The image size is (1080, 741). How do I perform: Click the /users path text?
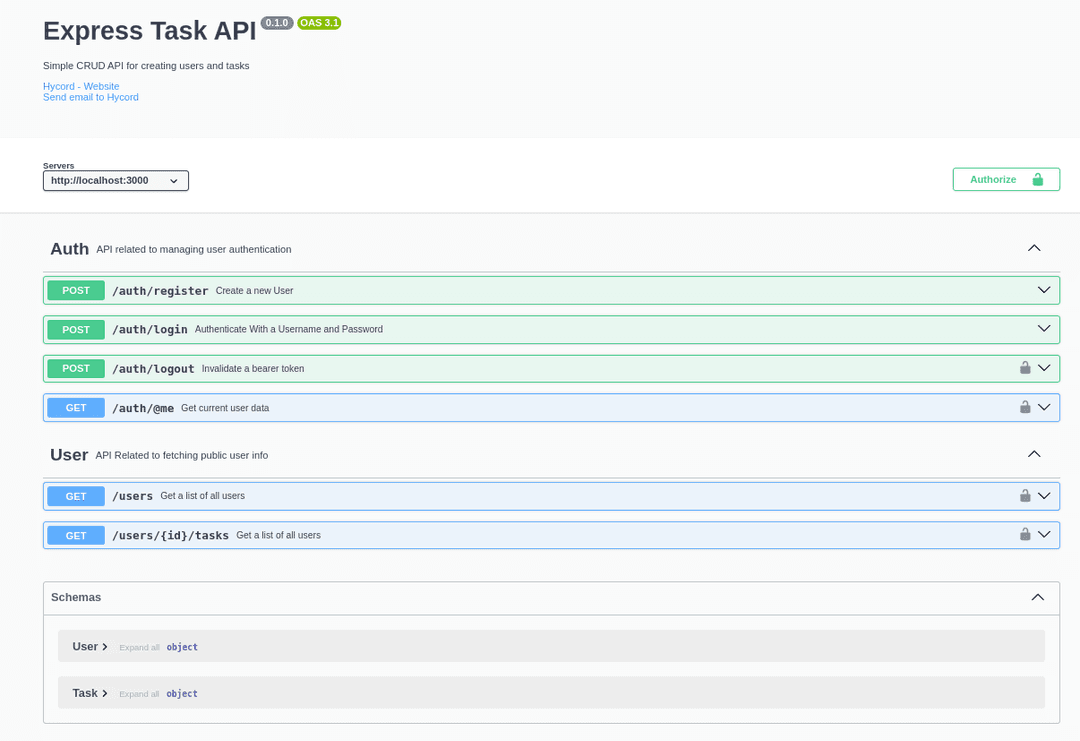point(132,496)
